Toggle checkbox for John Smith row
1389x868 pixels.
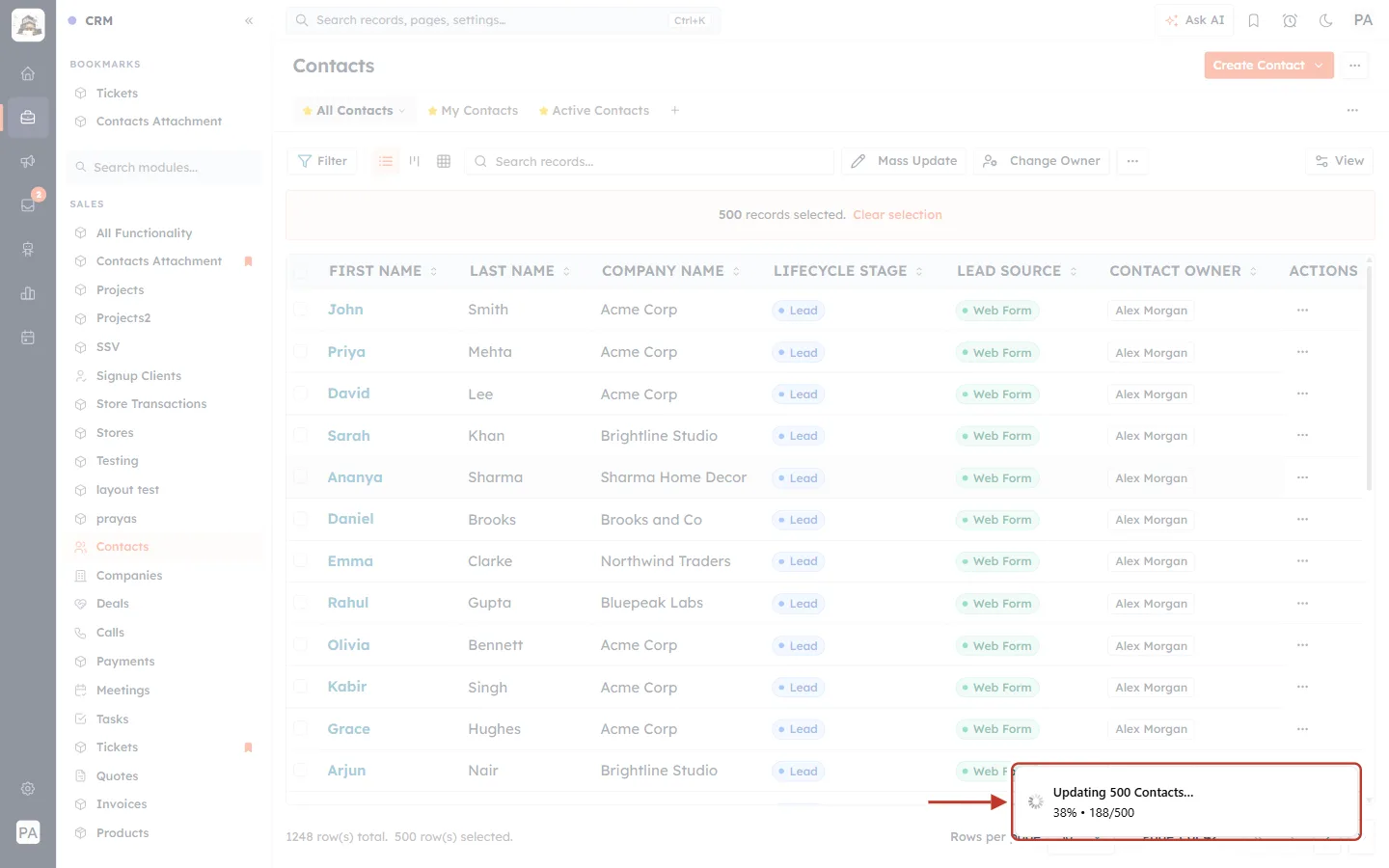[x=300, y=310]
